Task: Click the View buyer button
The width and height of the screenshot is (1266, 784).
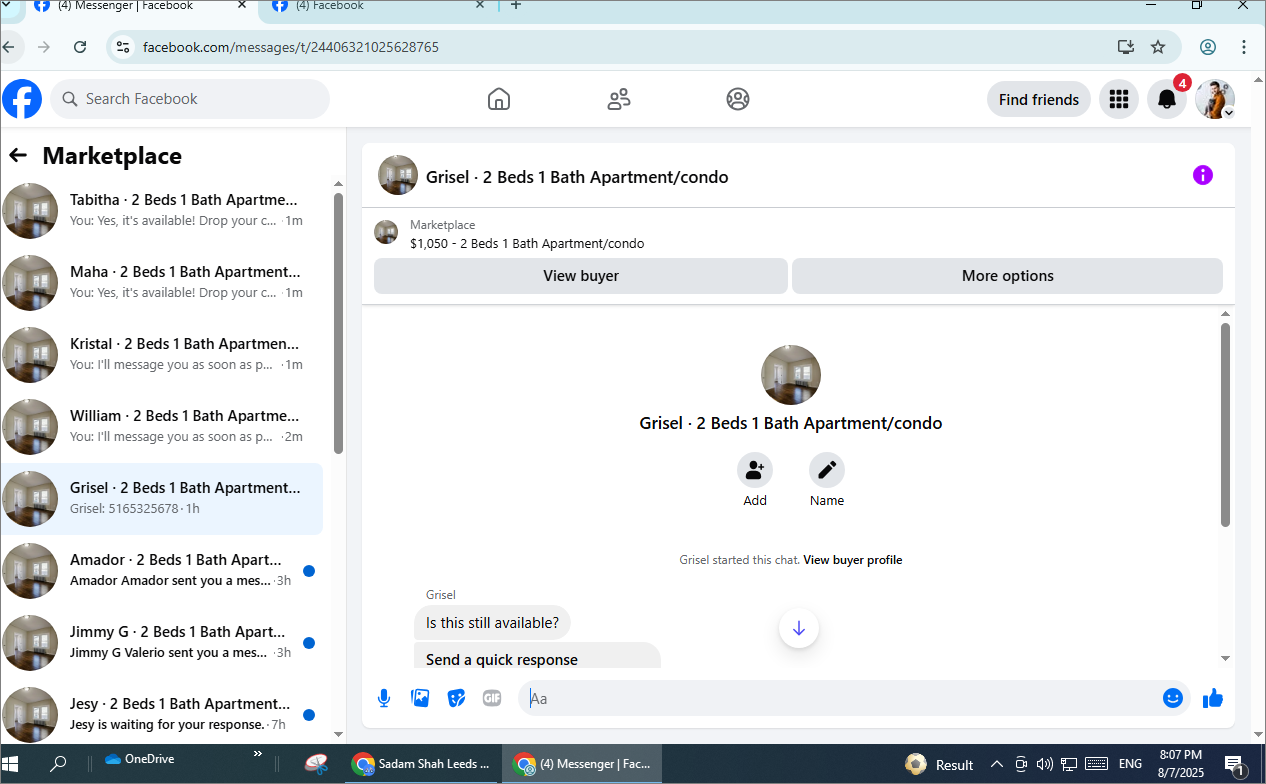Action: 581,276
